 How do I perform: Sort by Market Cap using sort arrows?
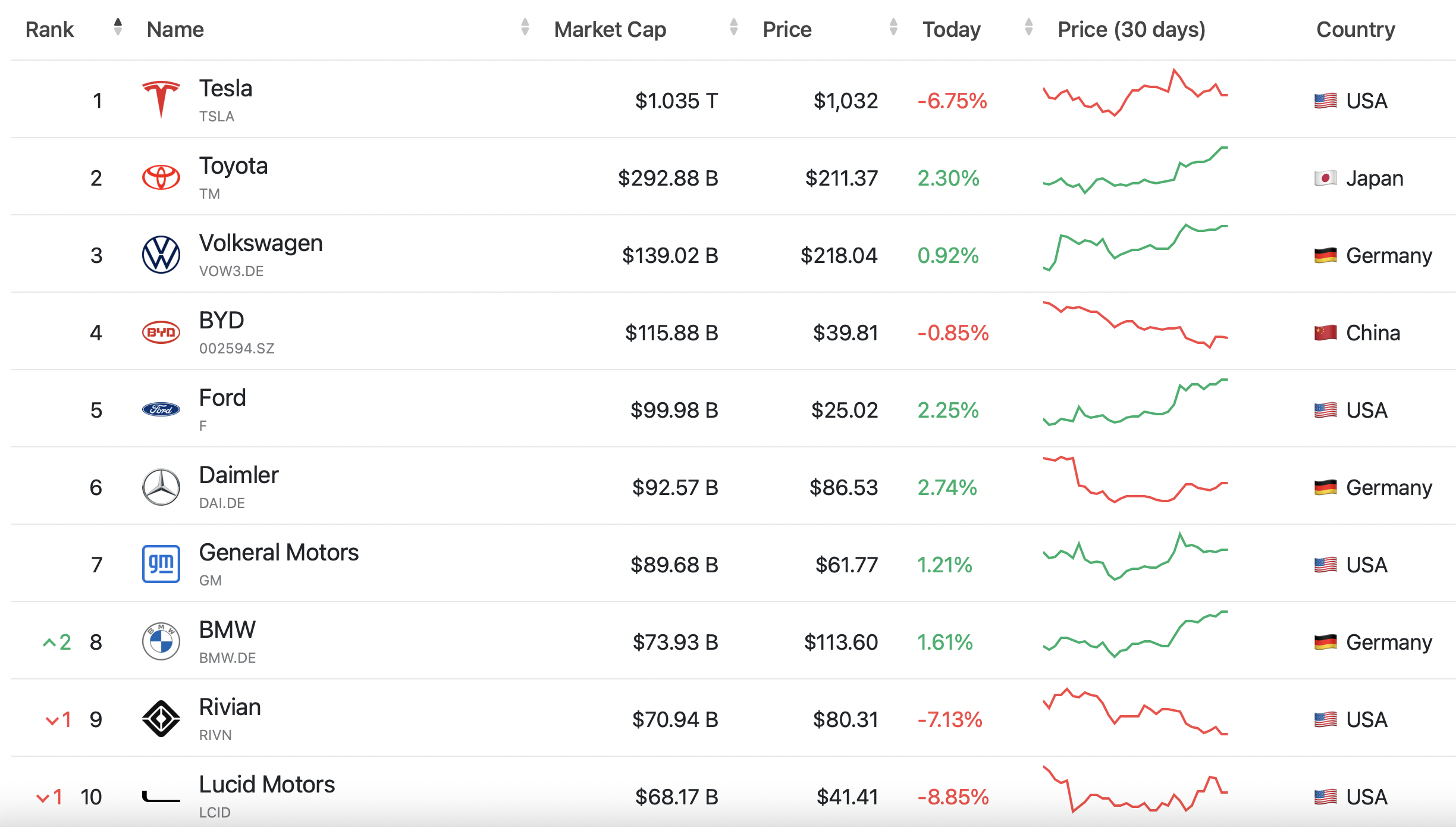click(733, 27)
